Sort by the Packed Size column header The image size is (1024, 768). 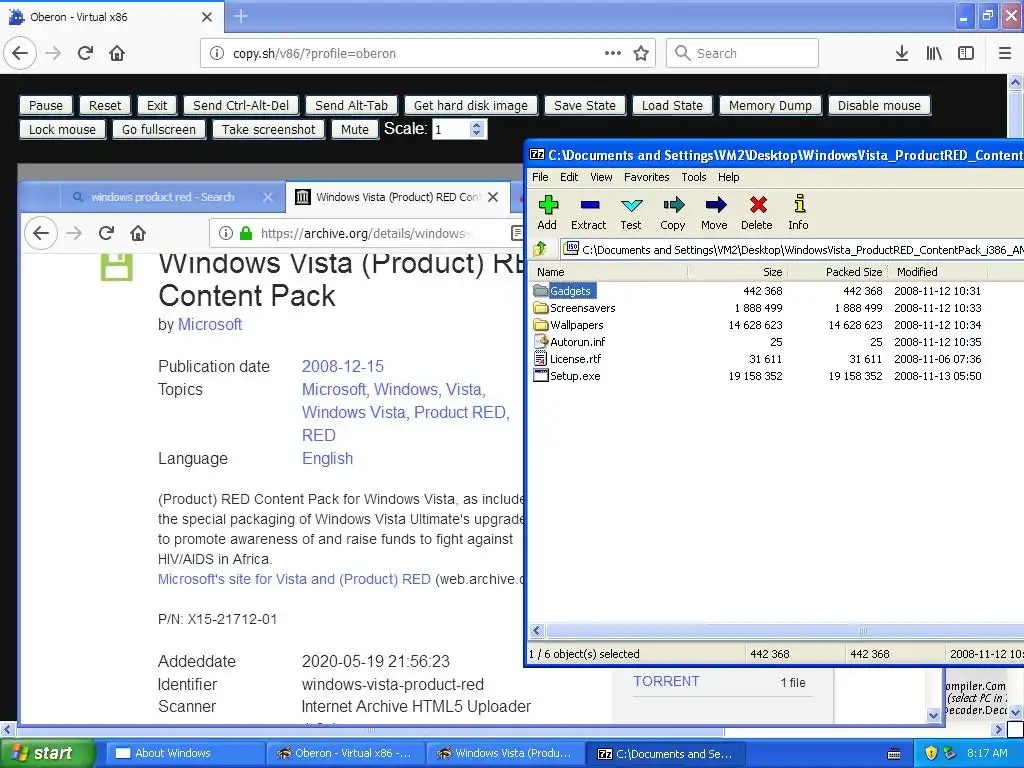click(838, 272)
